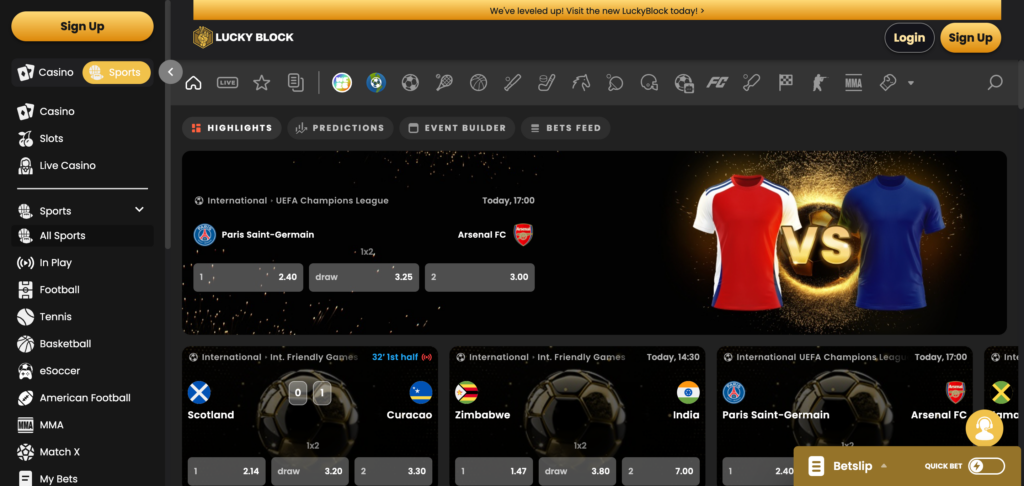Open the LIVE events icon
Viewport: 1024px width, 486px height.
click(x=227, y=83)
